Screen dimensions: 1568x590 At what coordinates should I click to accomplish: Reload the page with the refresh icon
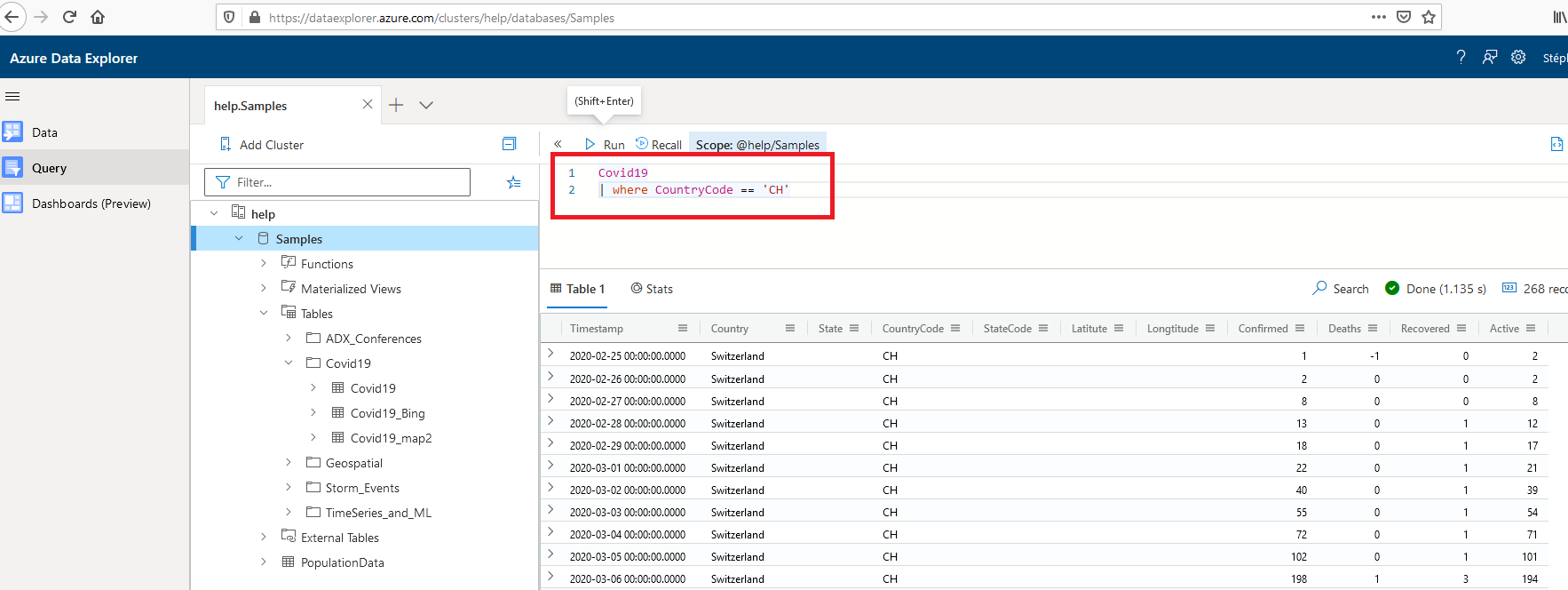click(69, 17)
